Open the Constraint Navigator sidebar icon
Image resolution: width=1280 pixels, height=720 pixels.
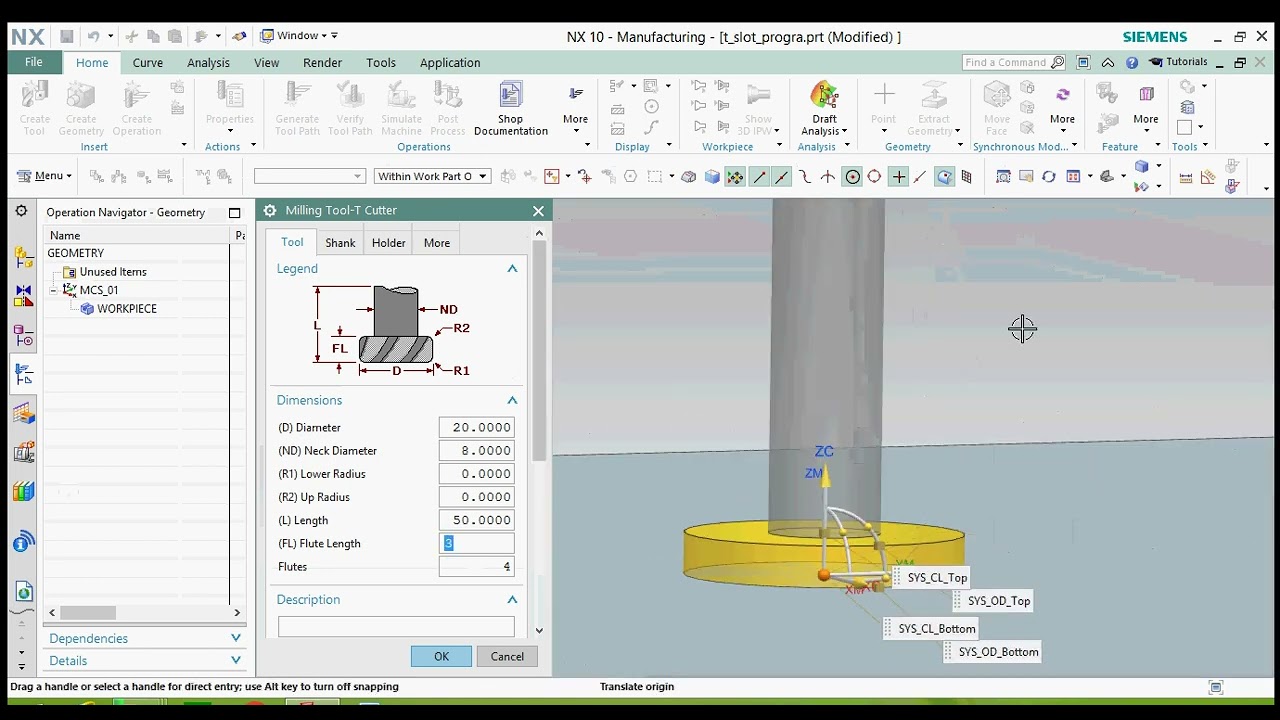pos(24,296)
